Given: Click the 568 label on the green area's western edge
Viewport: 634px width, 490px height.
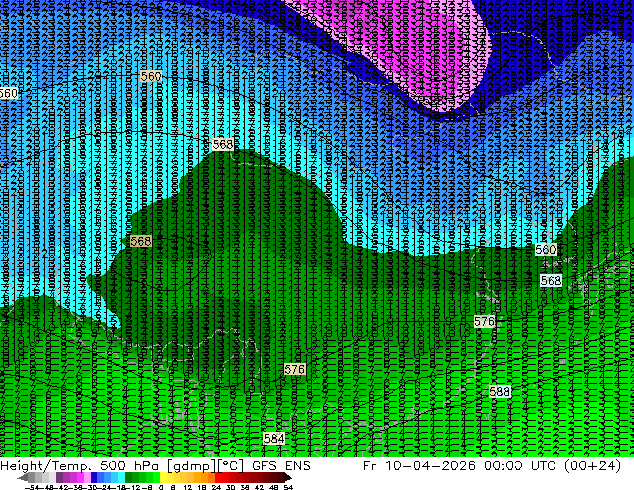Looking at the screenshot, I should point(141,241).
